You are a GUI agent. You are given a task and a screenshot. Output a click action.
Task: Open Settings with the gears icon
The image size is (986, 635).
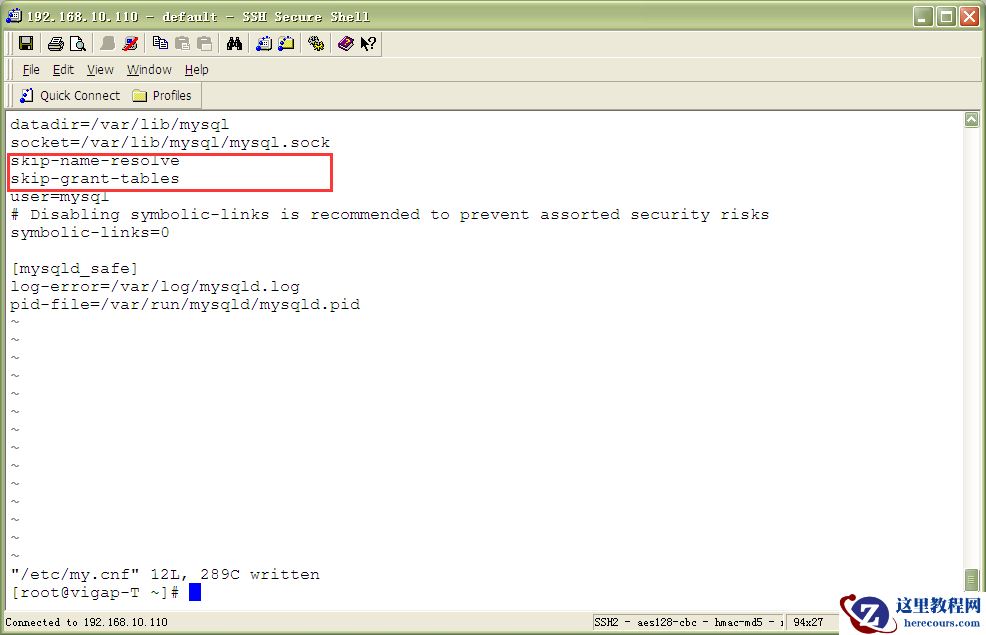pos(316,43)
